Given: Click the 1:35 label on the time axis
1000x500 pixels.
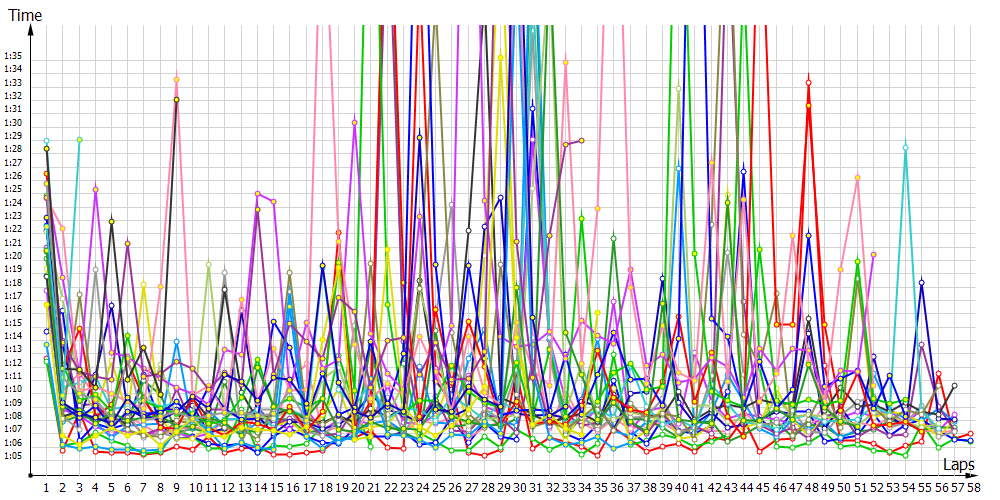Looking at the screenshot, I should click(14, 55).
